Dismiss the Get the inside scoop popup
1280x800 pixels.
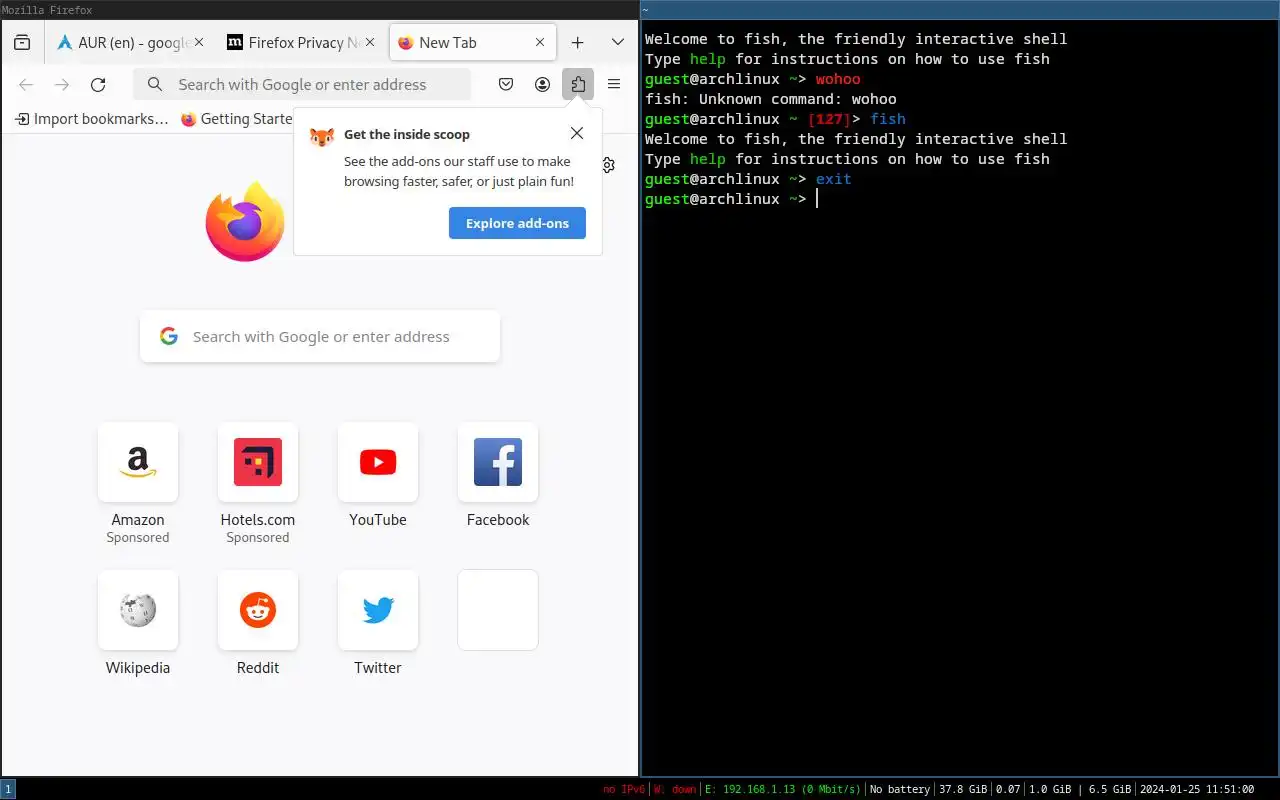pos(576,133)
